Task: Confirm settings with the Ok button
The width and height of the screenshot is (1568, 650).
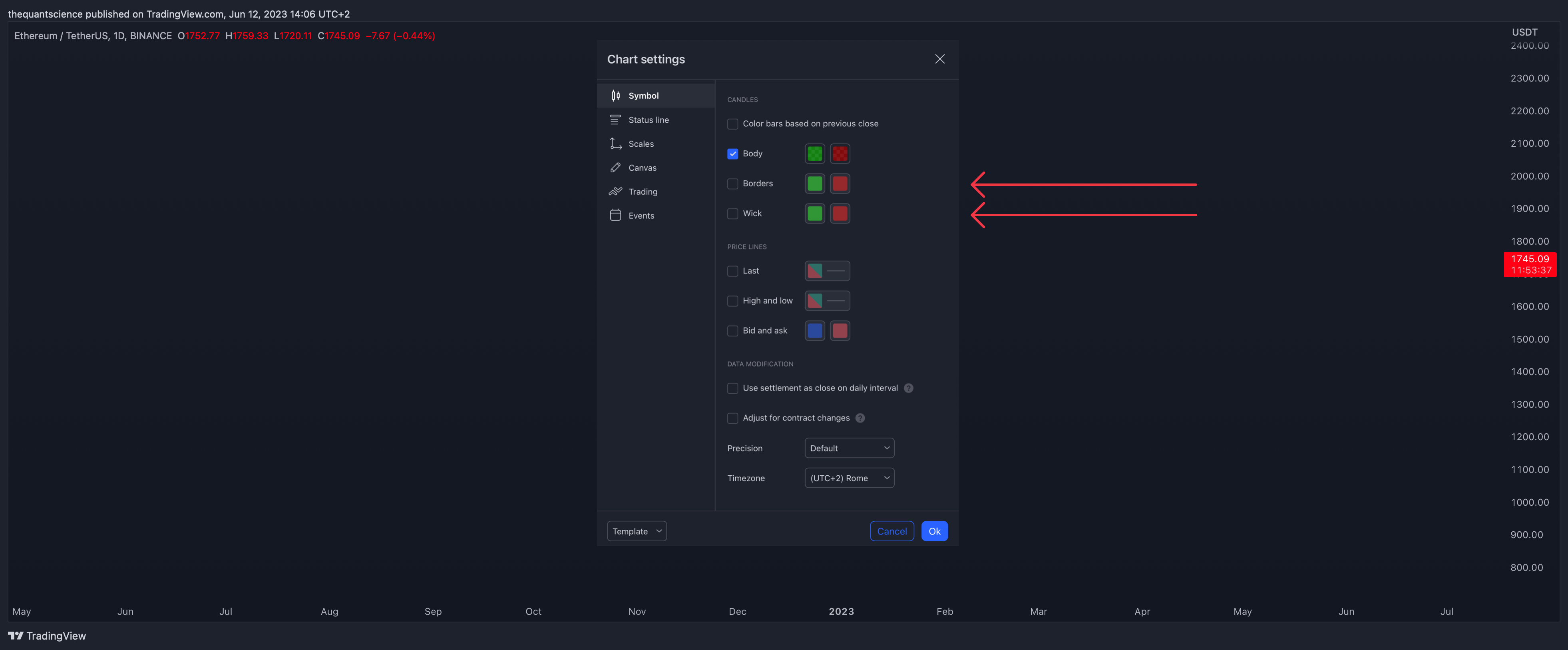Action: [x=934, y=531]
